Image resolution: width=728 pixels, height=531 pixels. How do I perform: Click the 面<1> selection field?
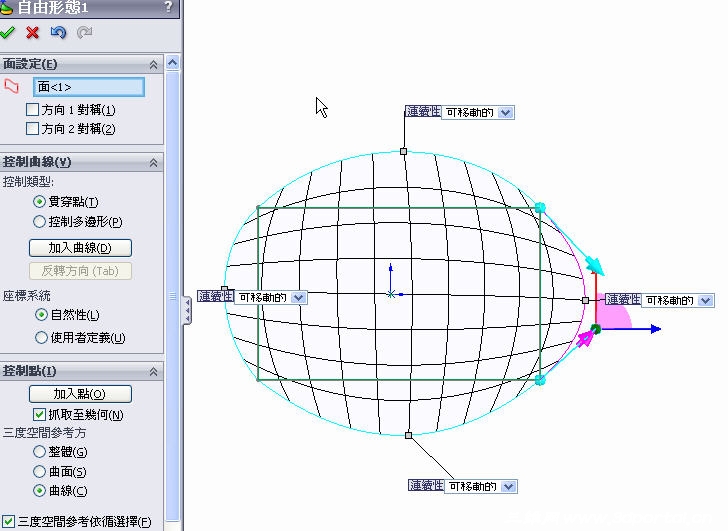click(89, 87)
